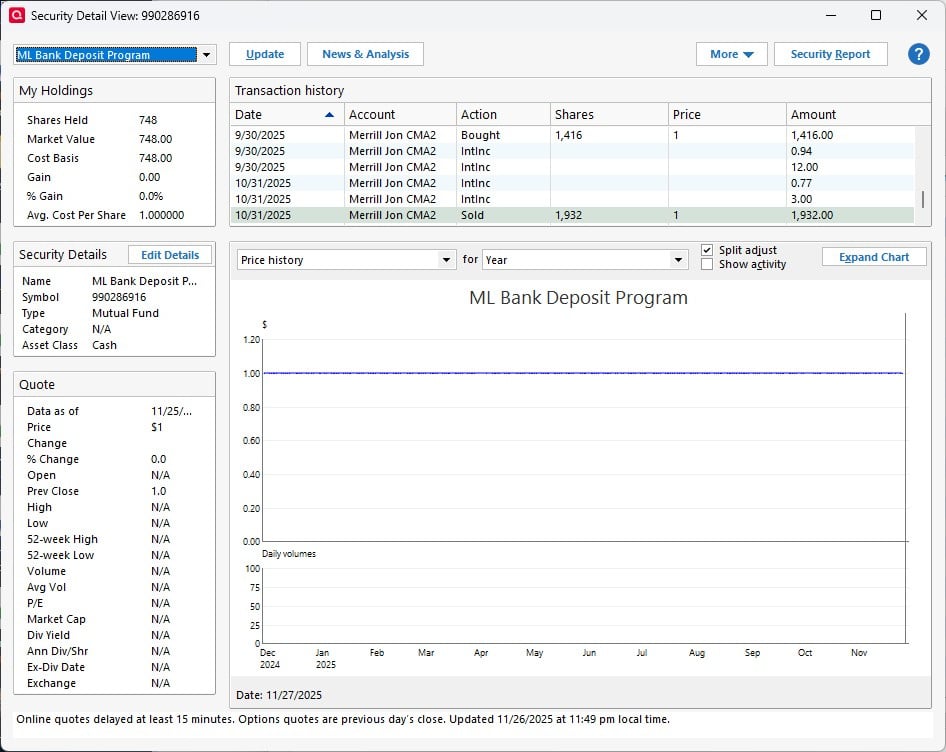The width and height of the screenshot is (946, 752).
Task: Click Edit Details in Security Details
Action: click(170, 255)
